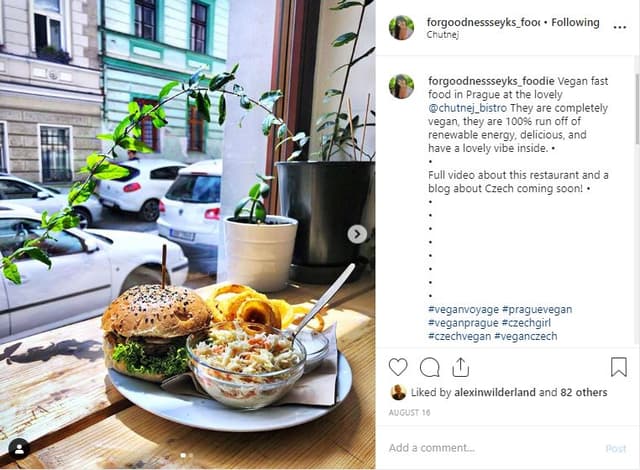This screenshot has height=470, width=640.
Task: Open the Chutnej location link
Action: pos(443,35)
